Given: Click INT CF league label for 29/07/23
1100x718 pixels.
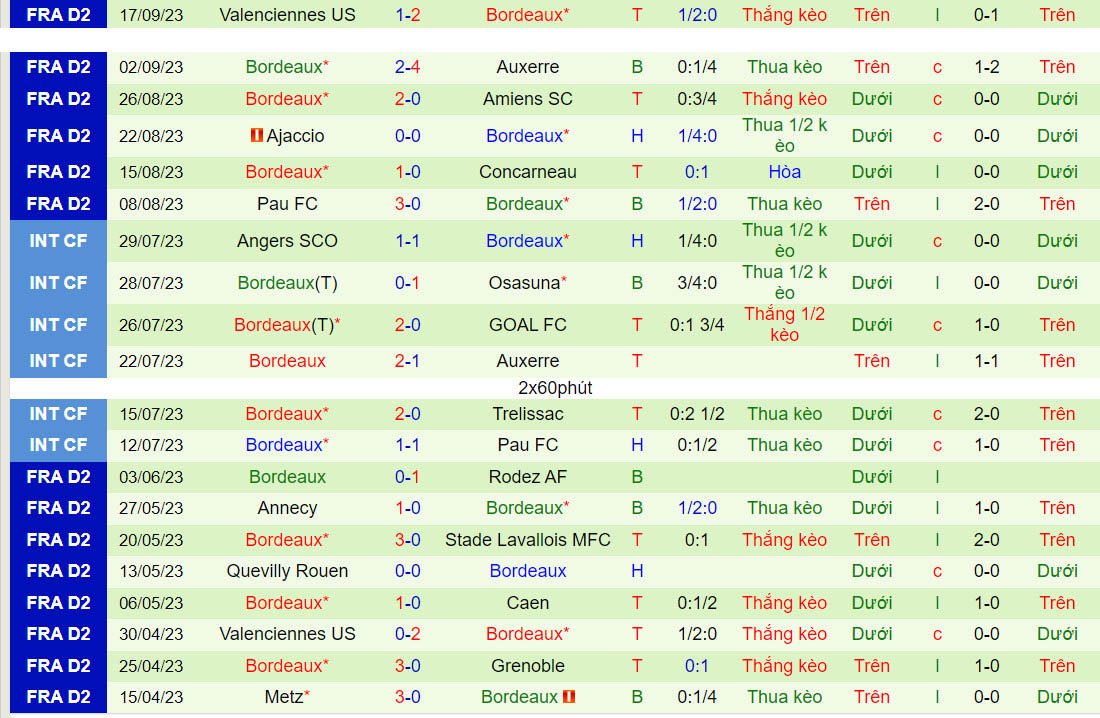Looking at the screenshot, I should 58,241.
